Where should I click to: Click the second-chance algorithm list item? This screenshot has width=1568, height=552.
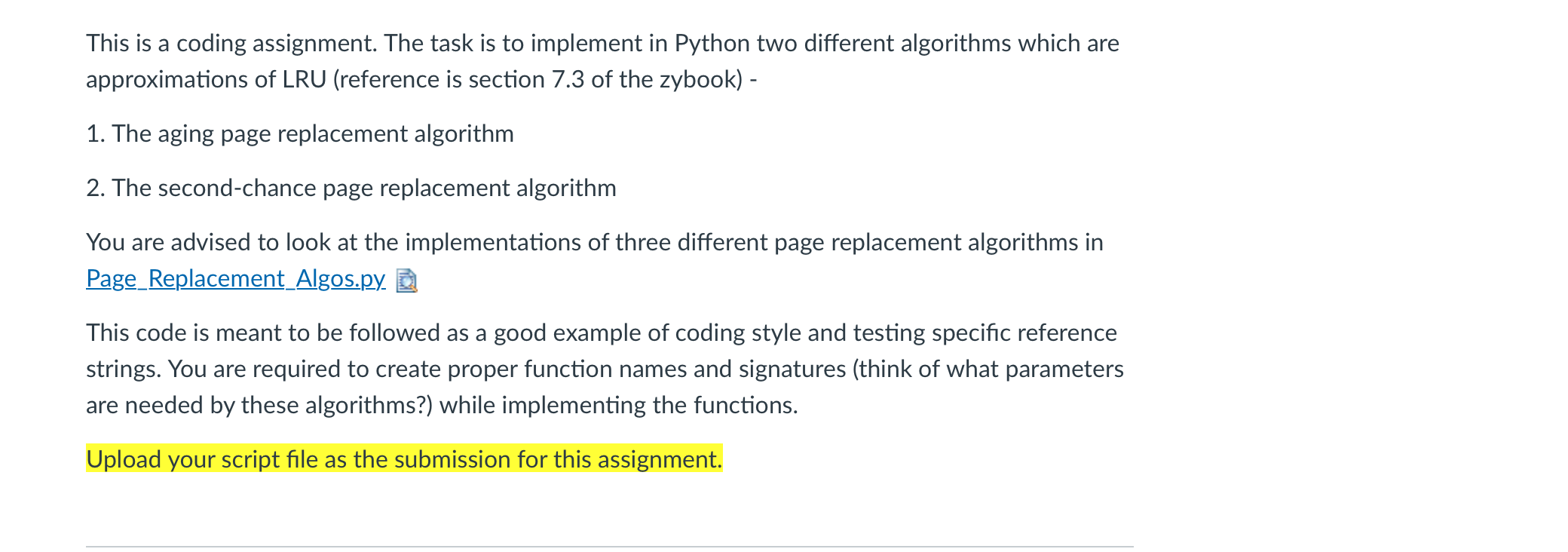[x=351, y=187]
